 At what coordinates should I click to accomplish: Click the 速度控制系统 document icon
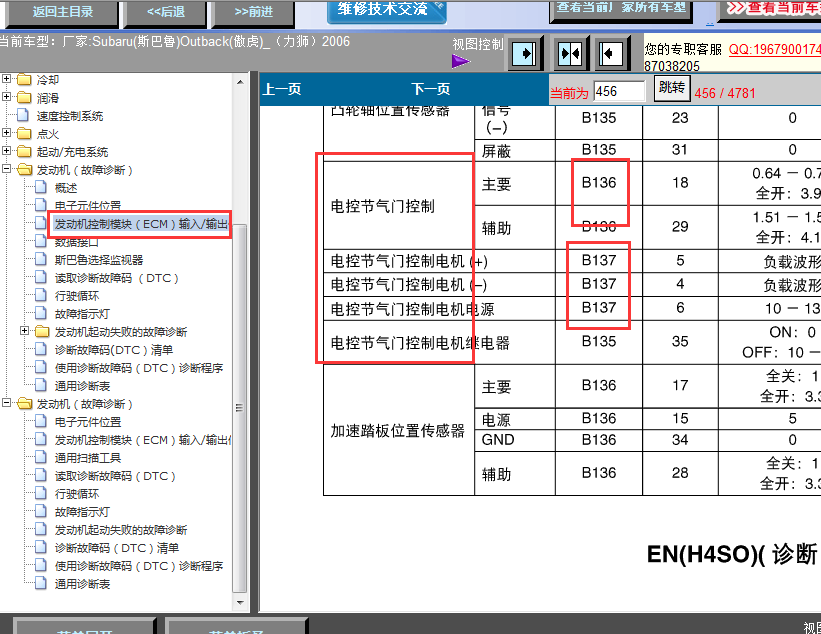pos(23,115)
